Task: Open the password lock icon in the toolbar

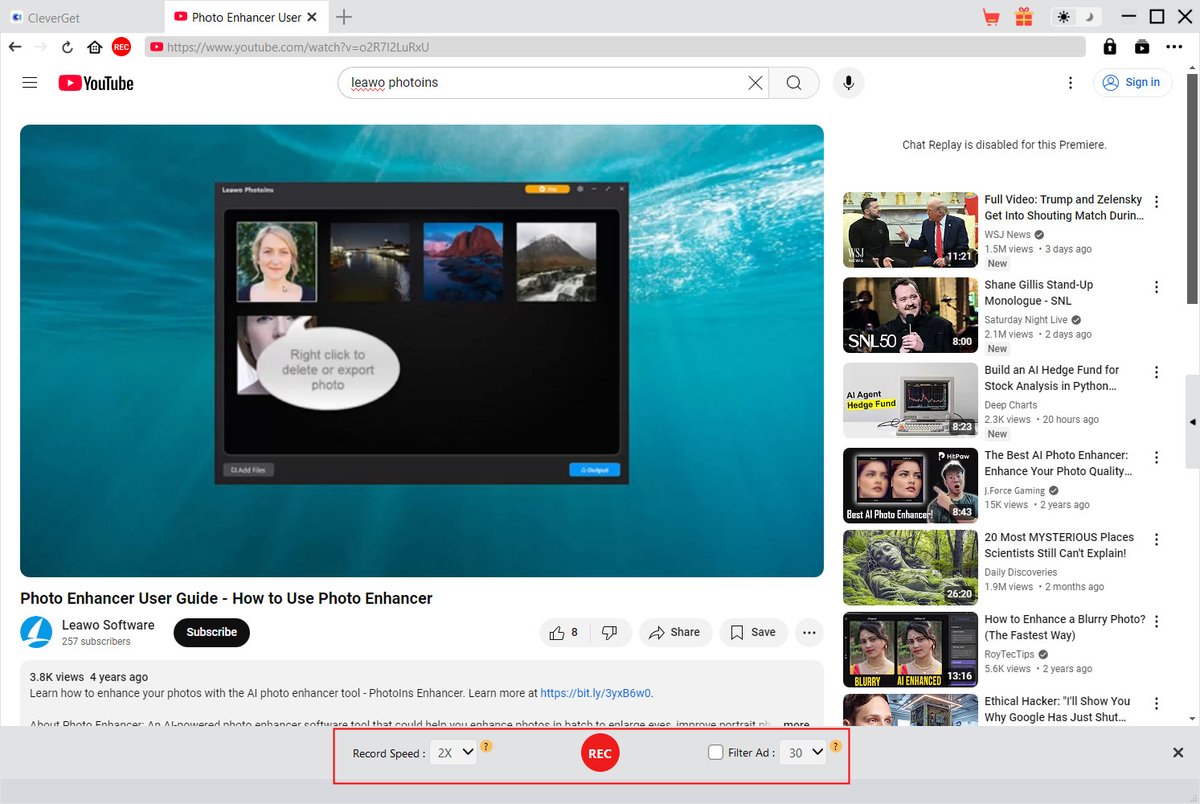Action: 1108,46
